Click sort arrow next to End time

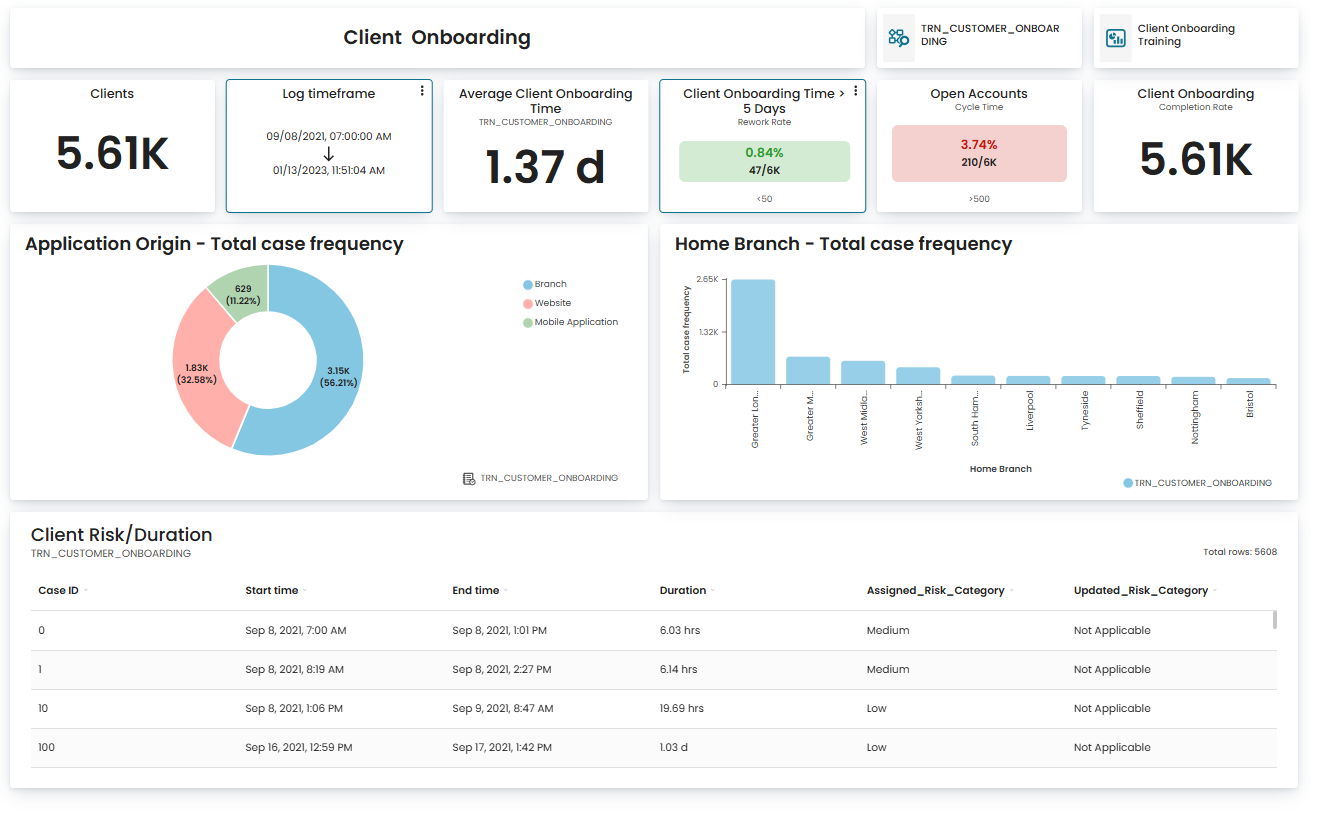point(506,591)
